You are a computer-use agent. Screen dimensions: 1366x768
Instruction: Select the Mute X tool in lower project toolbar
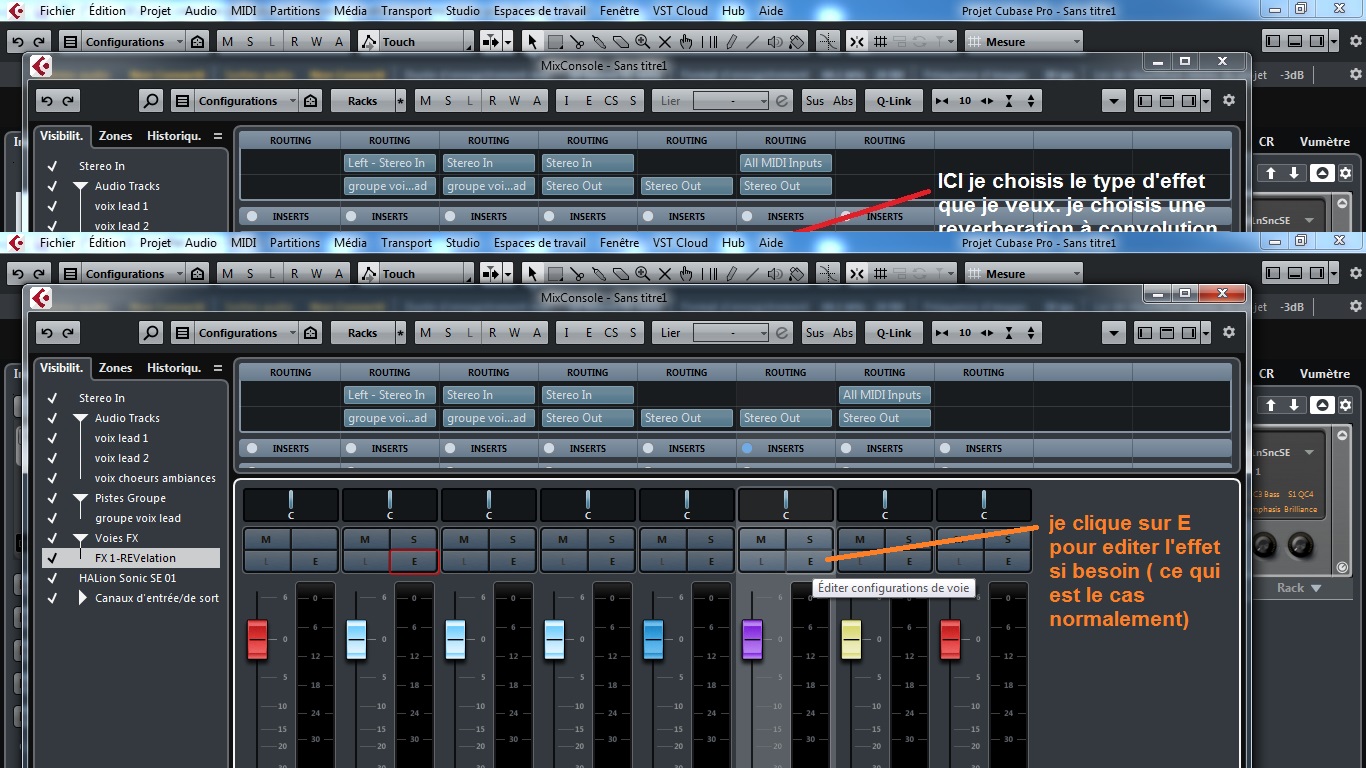click(x=665, y=274)
